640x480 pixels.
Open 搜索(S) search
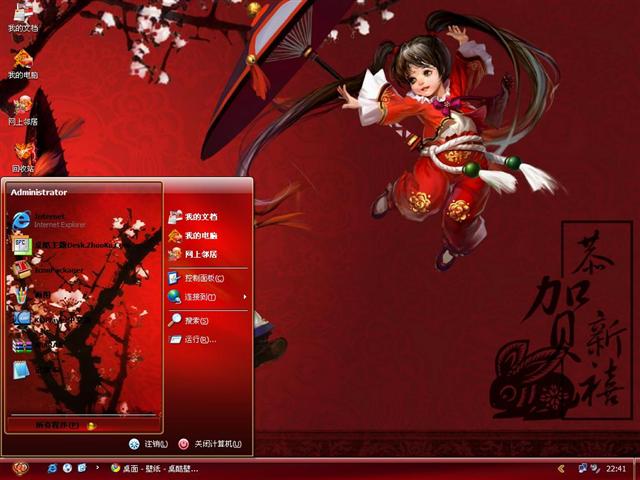click(x=189, y=321)
